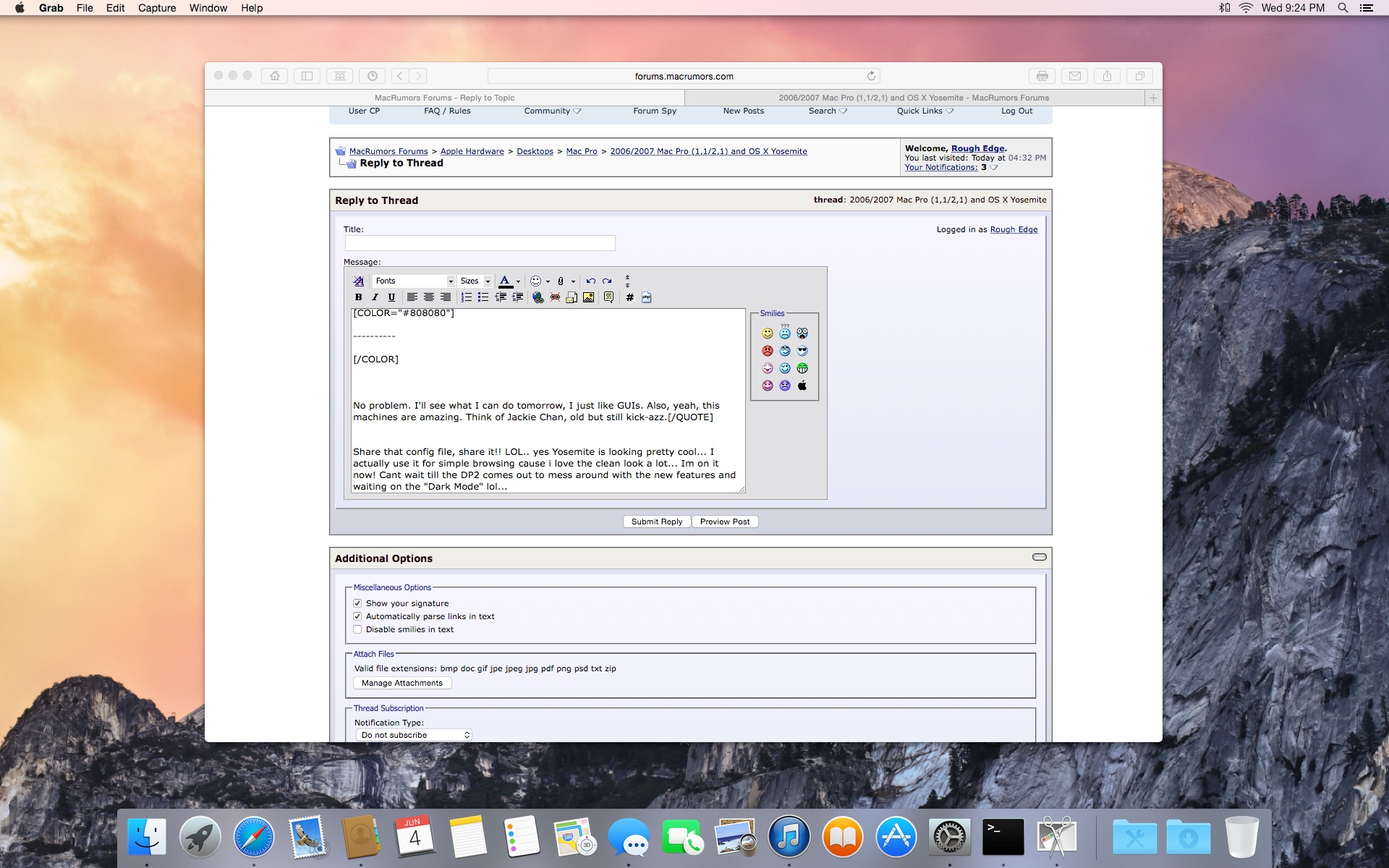Decrease the editor height arrows
This screenshot has height=868, width=1389.
pyautogui.click(x=627, y=277)
